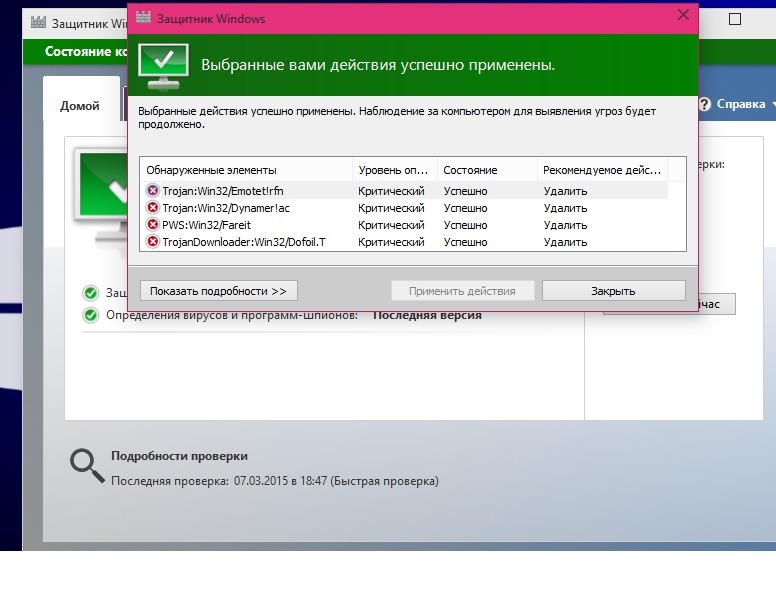The height and width of the screenshot is (614, 776).
Task: Select the PWS:Win32/Fareit entry
Action: [x=404, y=225]
